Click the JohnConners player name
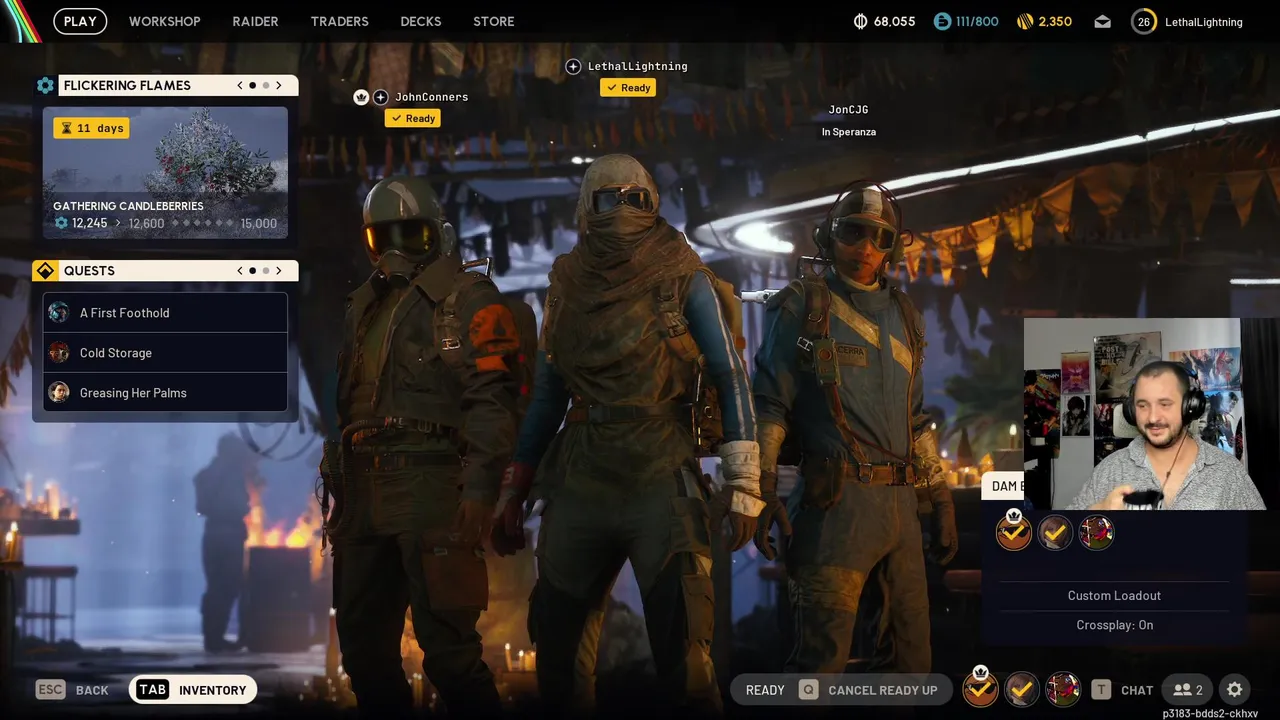Image resolution: width=1280 pixels, height=720 pixels. (x=431, y=97)
